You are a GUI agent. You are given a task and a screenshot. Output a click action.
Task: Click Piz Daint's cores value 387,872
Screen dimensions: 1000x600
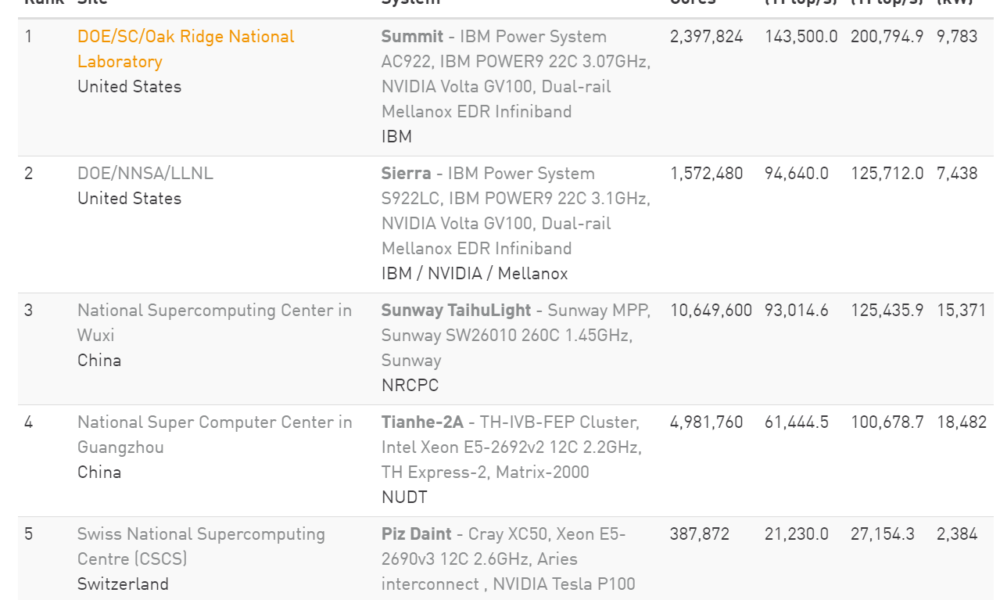[700, 534]
